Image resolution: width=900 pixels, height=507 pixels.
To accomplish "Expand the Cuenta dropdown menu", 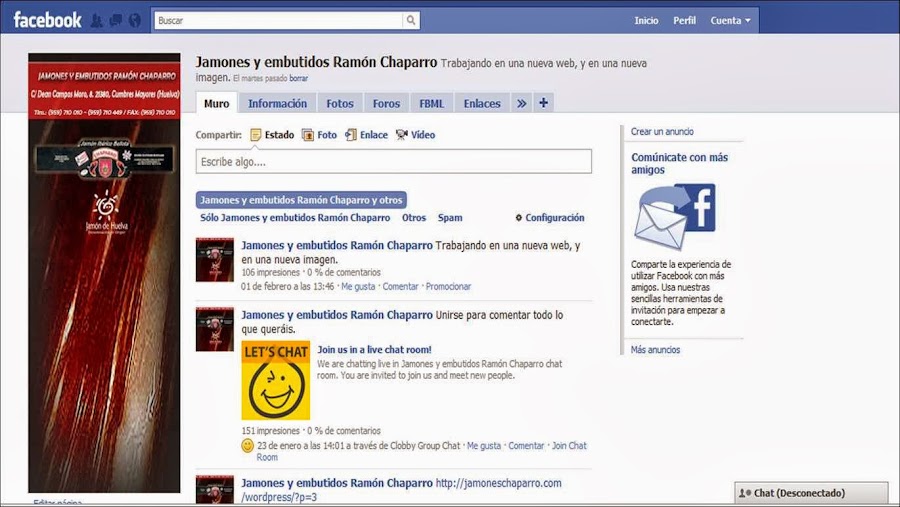I will coord(730,21).
